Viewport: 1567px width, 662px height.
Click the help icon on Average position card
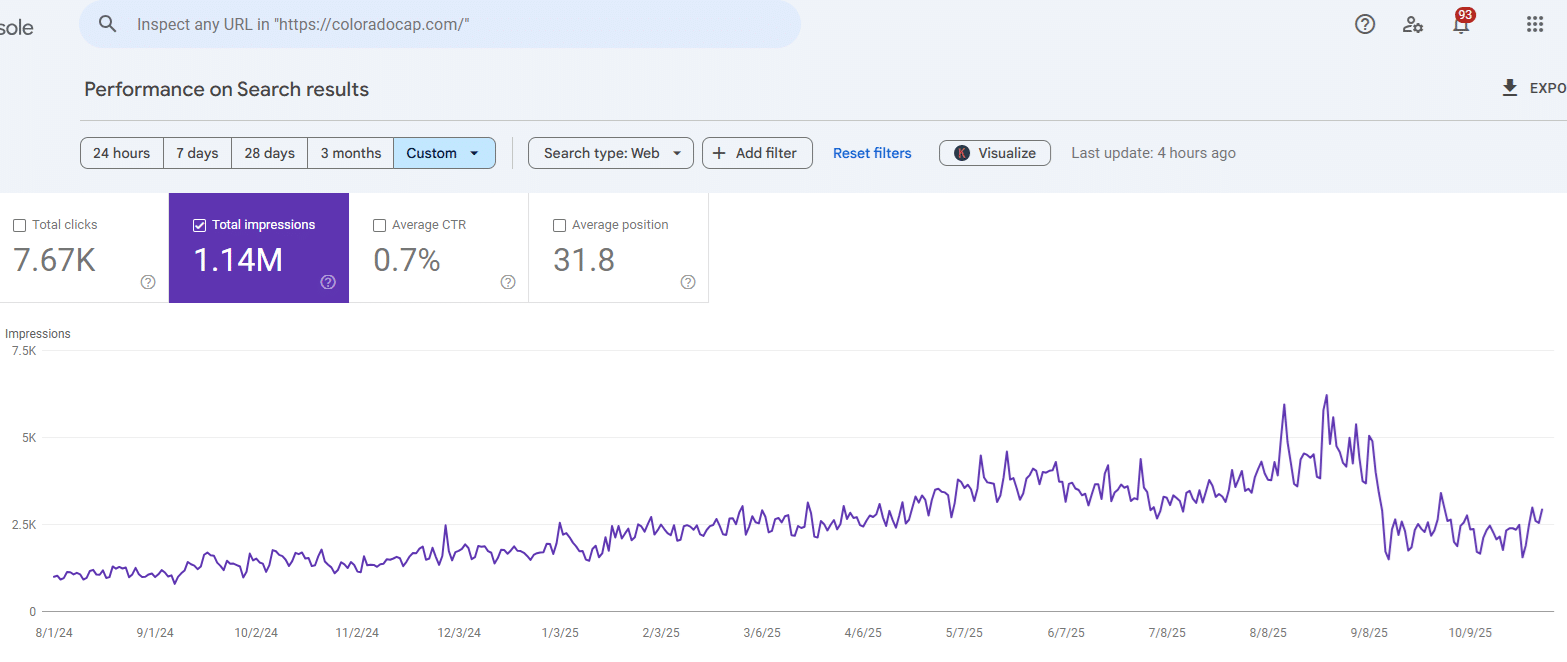tap(687, 283)
